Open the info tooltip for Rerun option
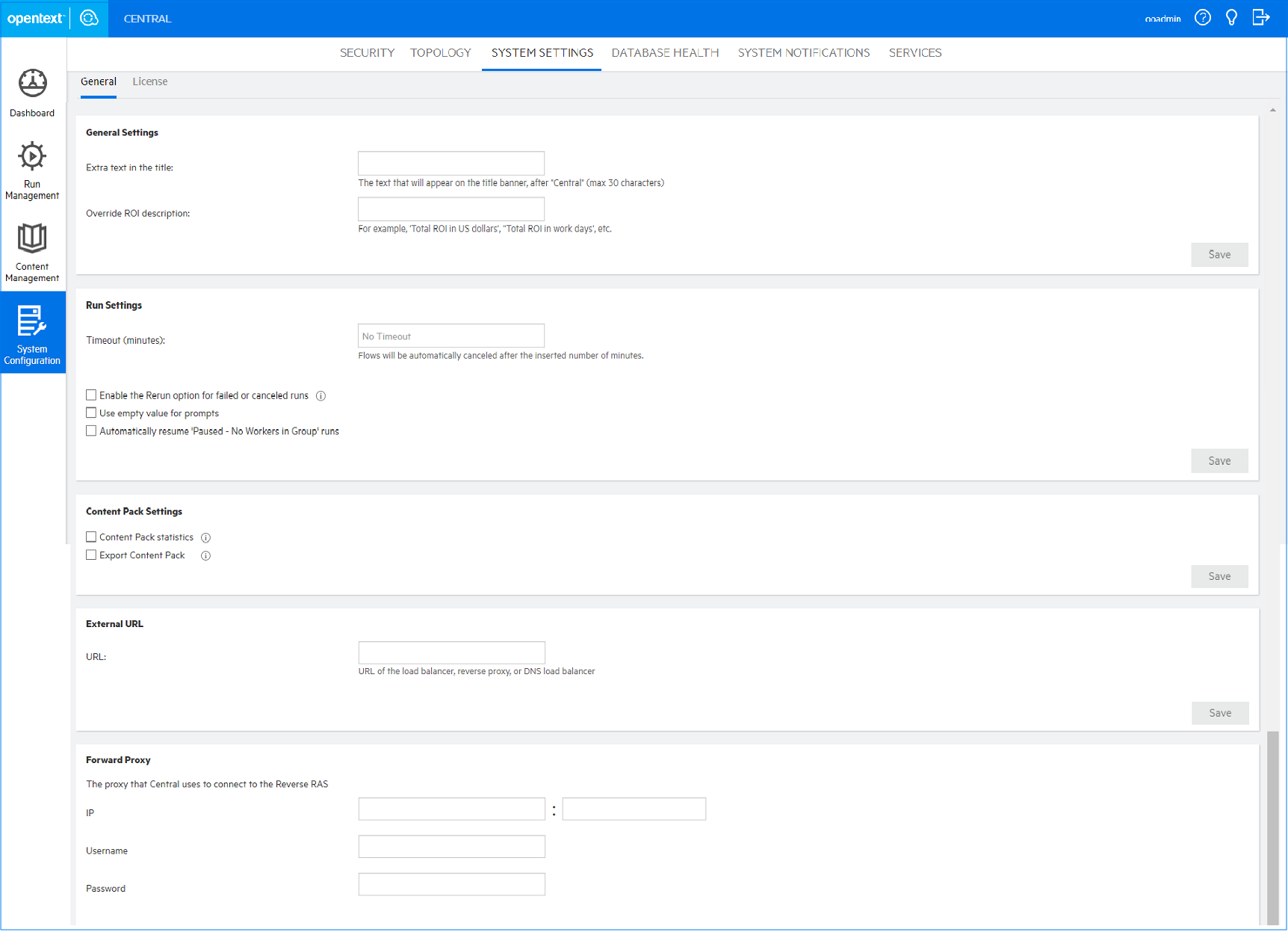 point(321,395)
